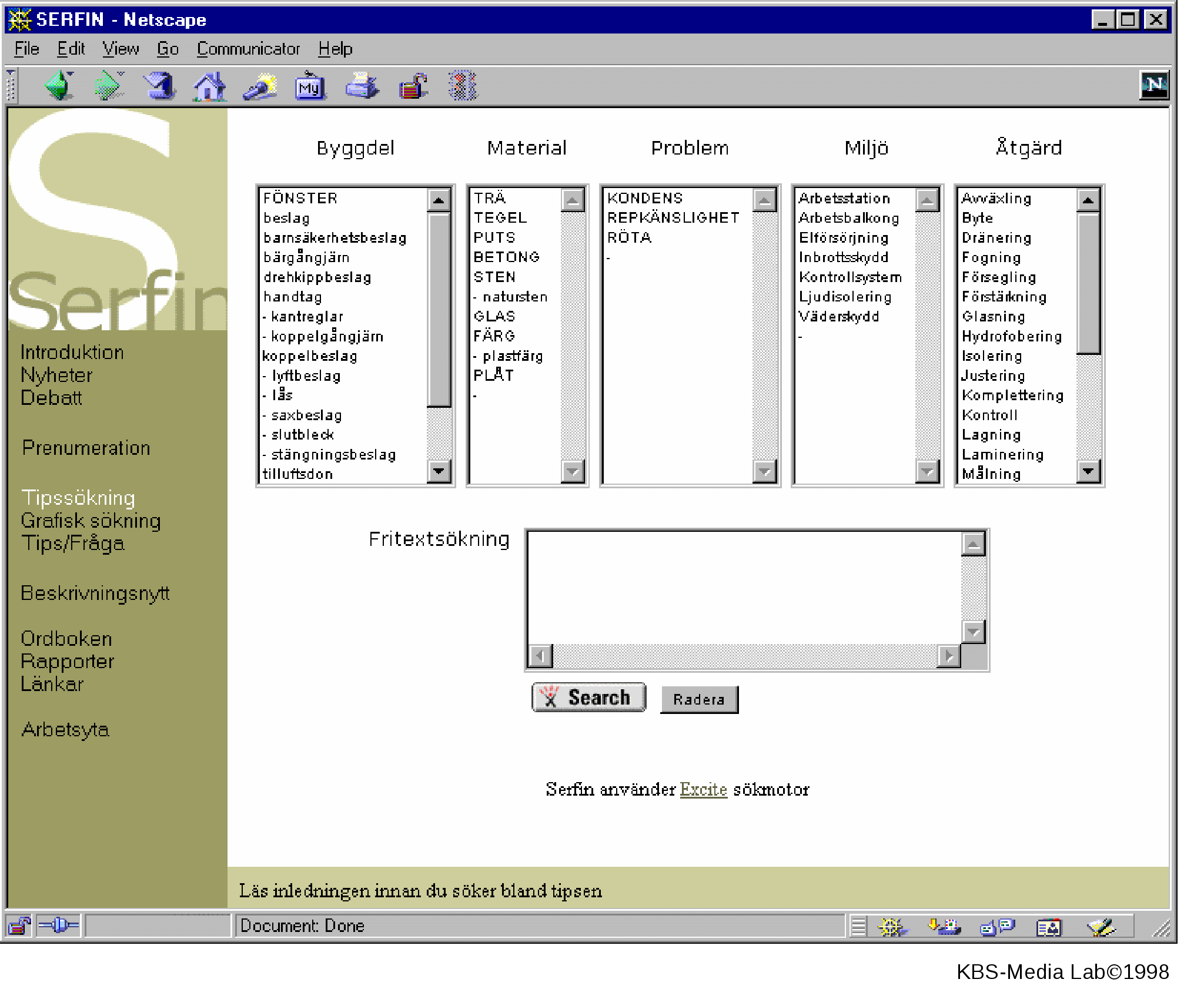Open Composer icon in component bar

1101,927
